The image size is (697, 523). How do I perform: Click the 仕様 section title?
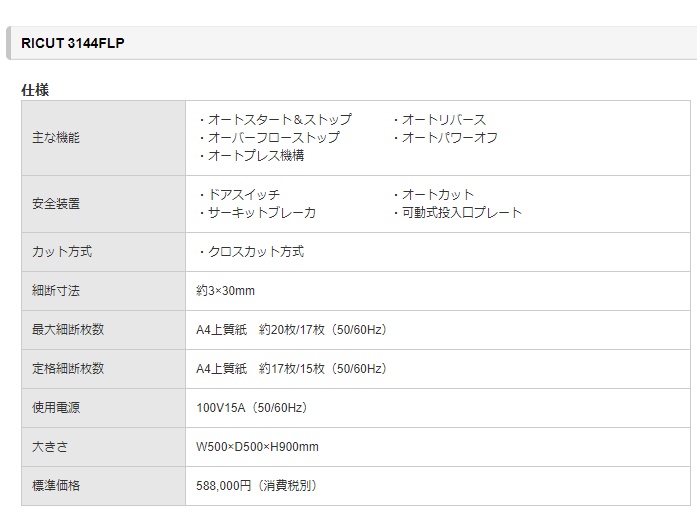click(x=35, y=90)
